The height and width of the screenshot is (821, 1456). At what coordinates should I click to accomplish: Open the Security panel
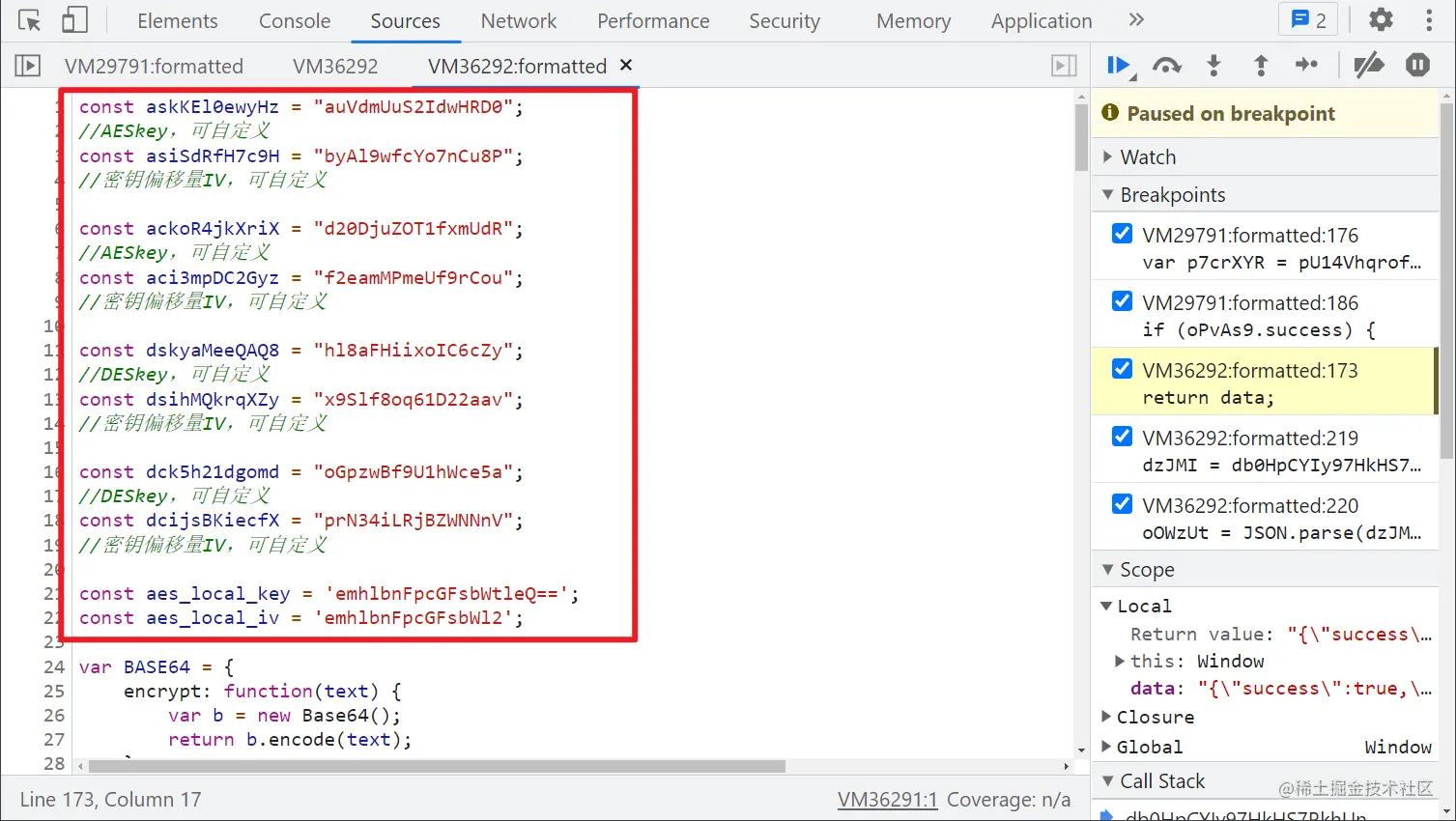coord(785,21)
